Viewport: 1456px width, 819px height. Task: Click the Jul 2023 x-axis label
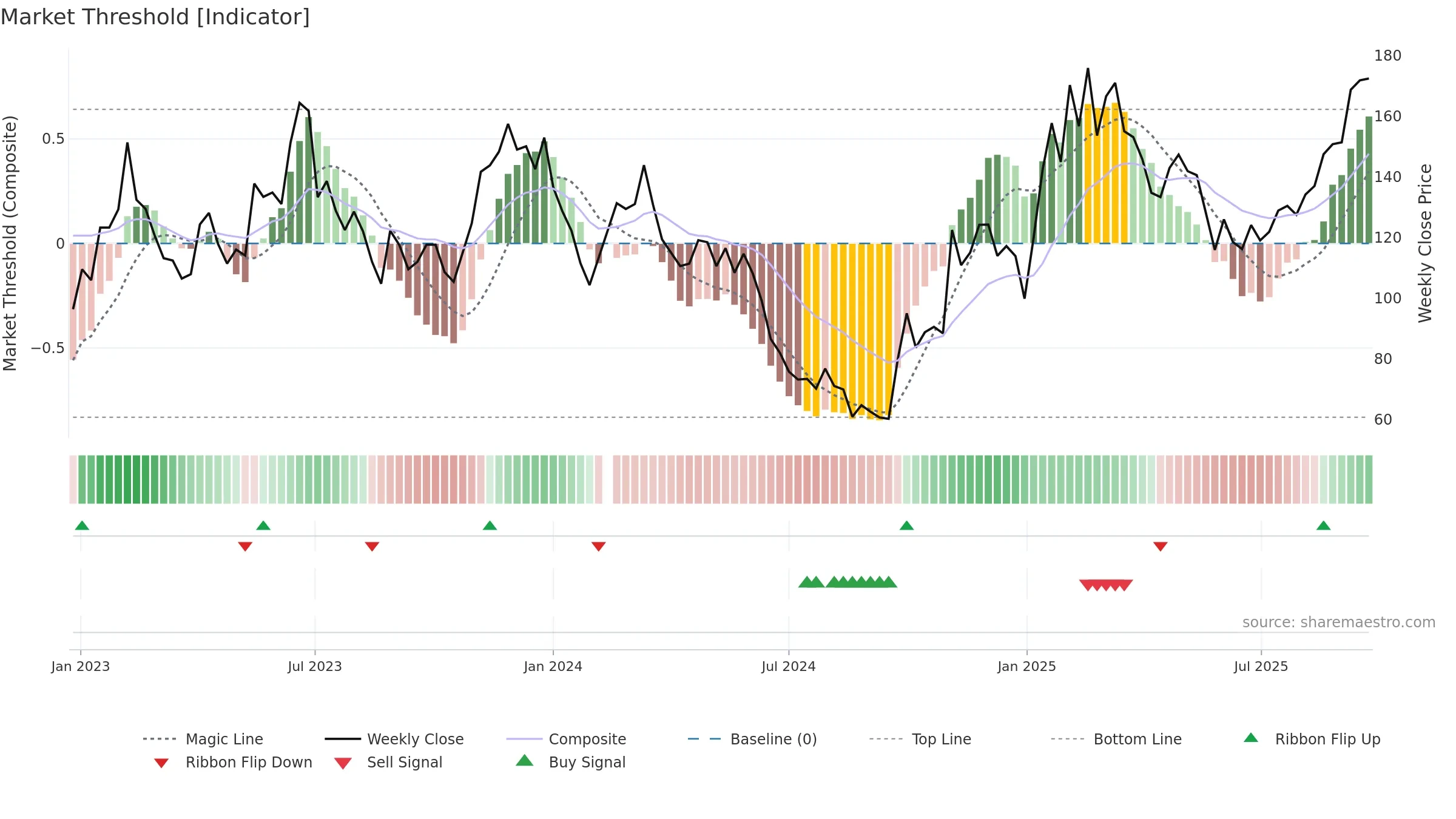[315, 667]
